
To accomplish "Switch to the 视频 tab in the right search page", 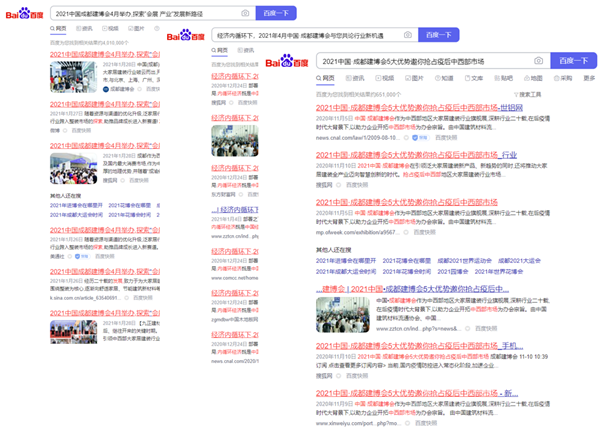I will pyautogui.click(x=385, y=78).
